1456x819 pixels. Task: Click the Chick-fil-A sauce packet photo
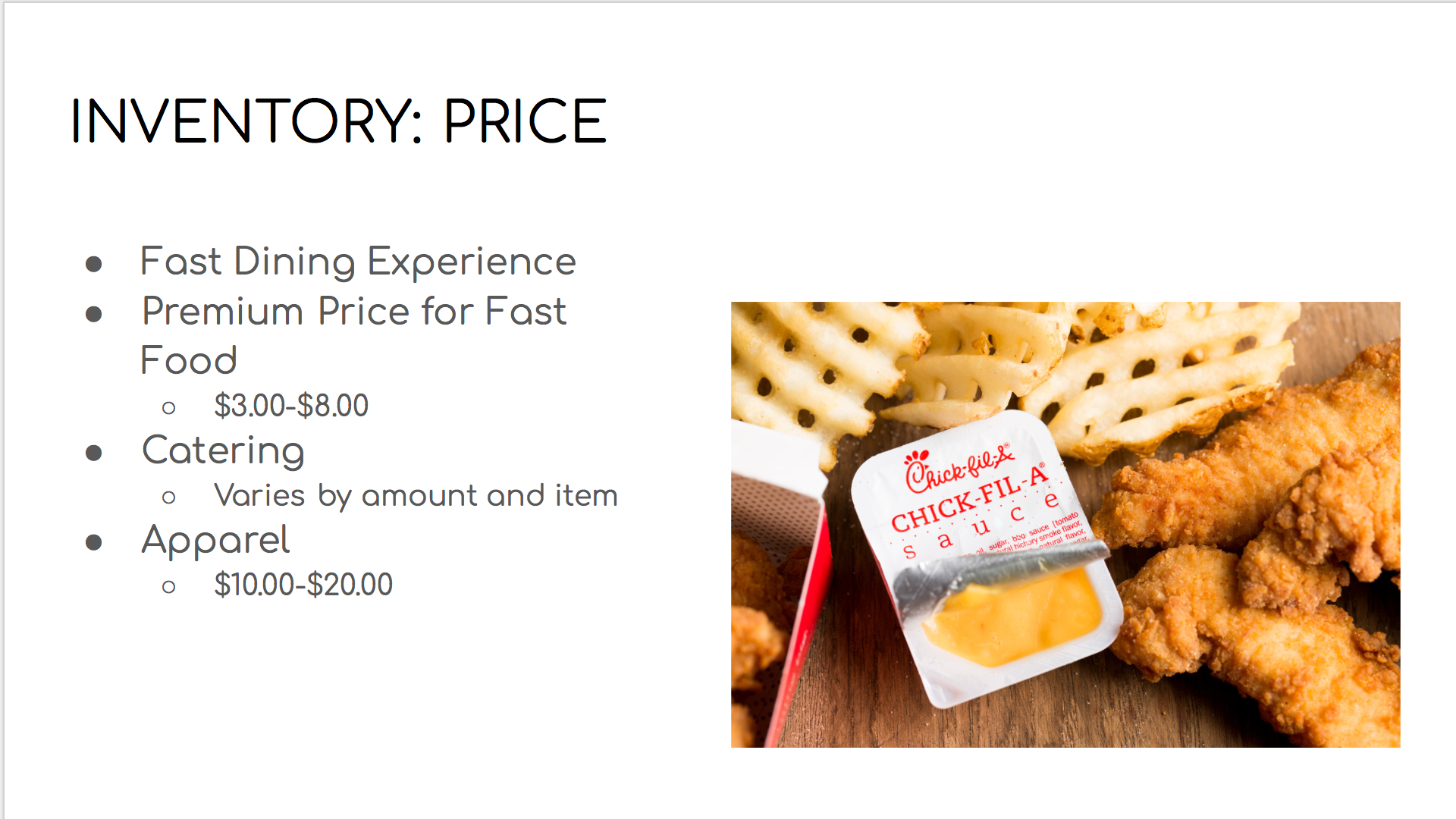click(1065, 525)
